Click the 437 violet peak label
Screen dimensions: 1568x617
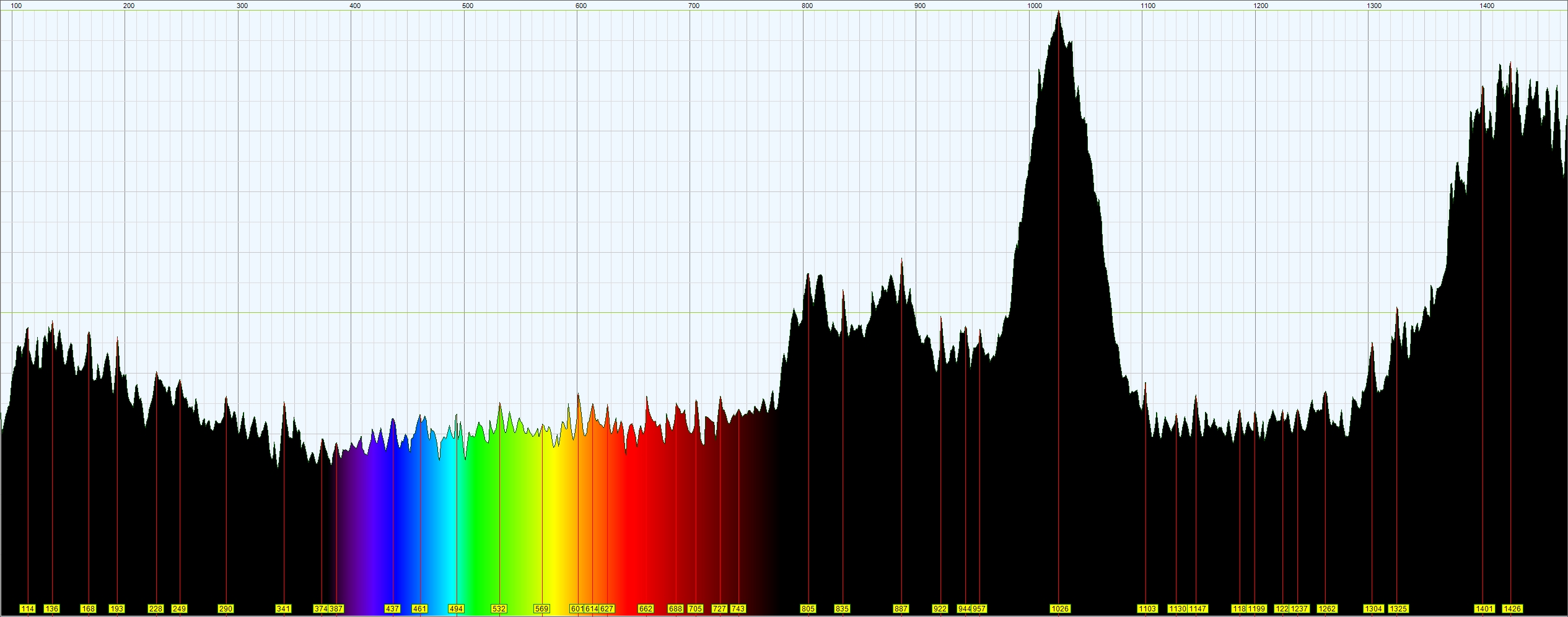pos(392,609)
